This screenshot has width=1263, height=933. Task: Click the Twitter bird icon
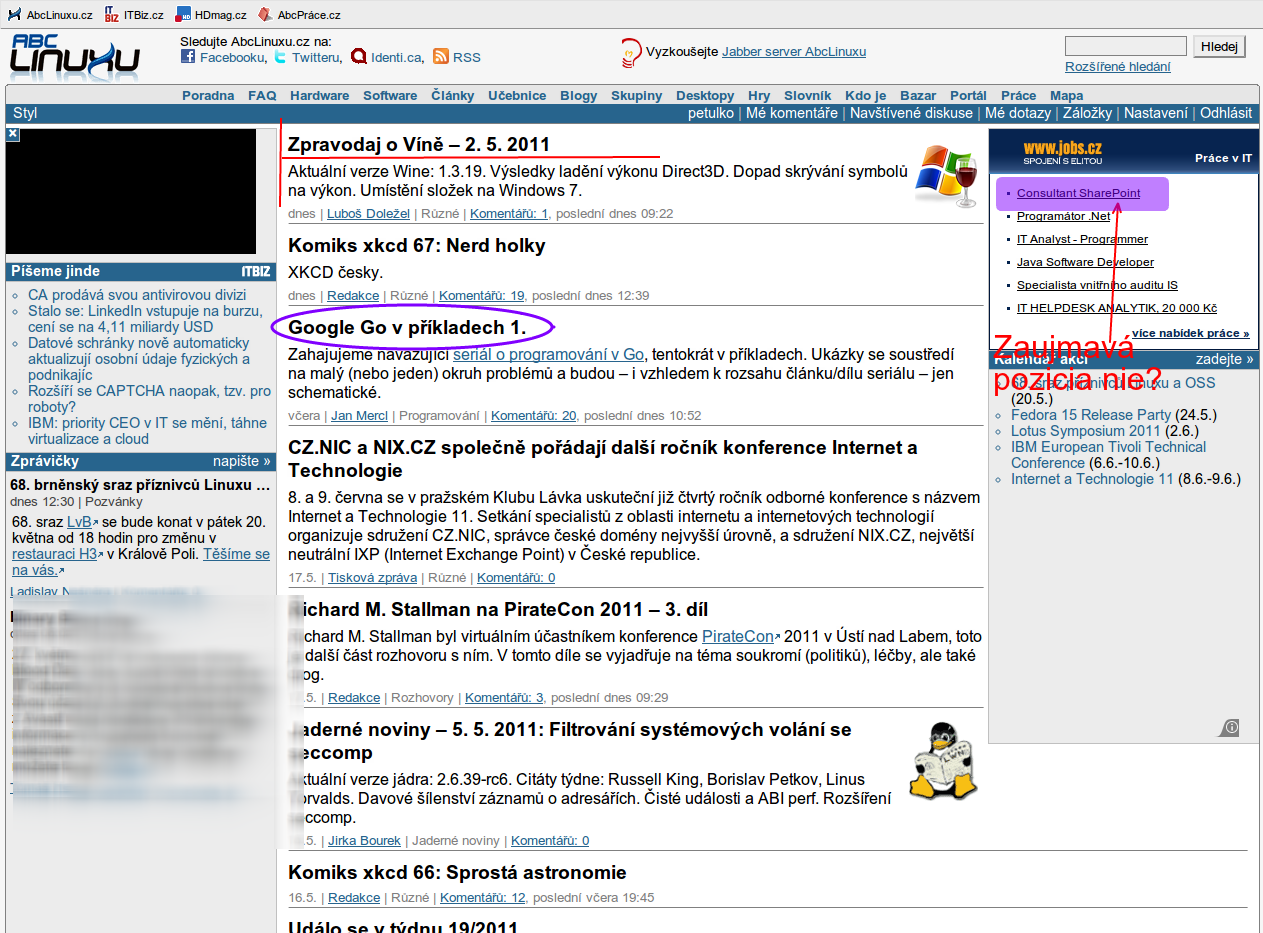(x=280, y=57)
